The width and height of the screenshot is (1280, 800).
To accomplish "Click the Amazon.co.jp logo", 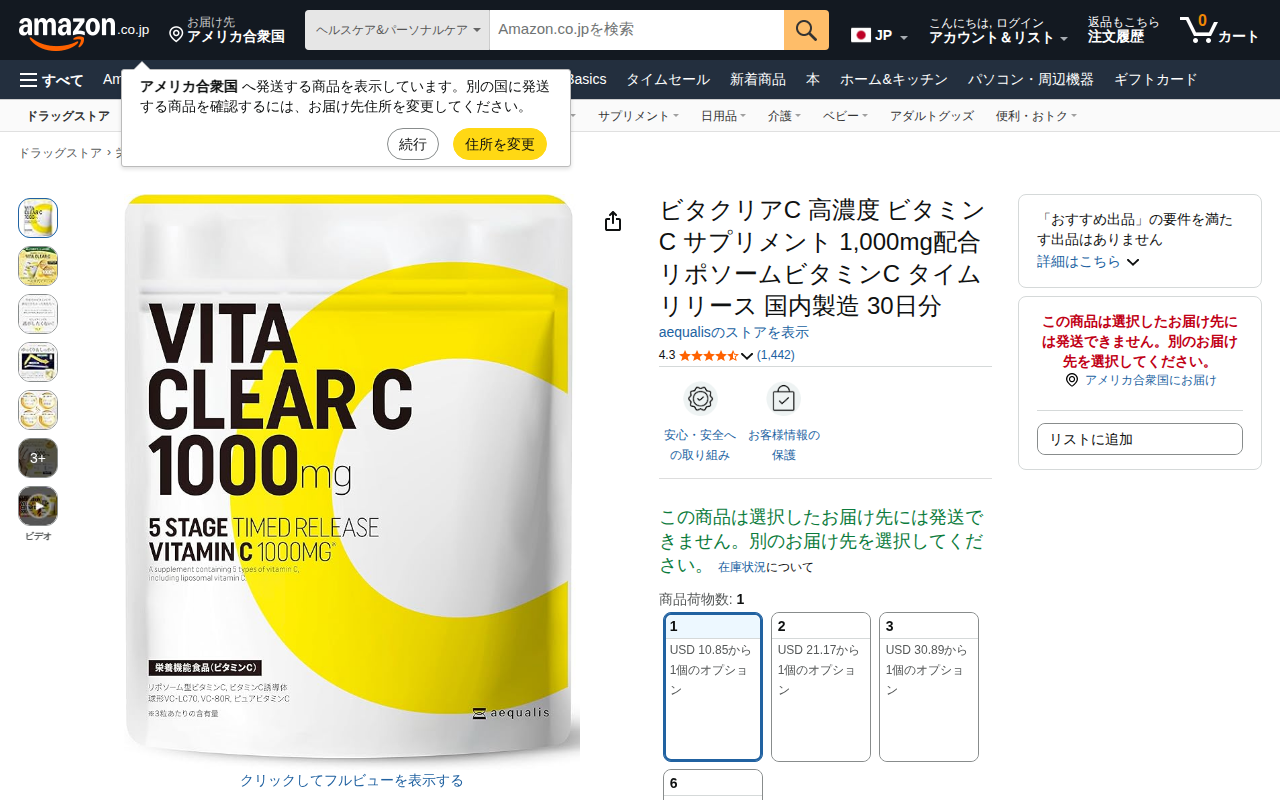I will [83, 31].
